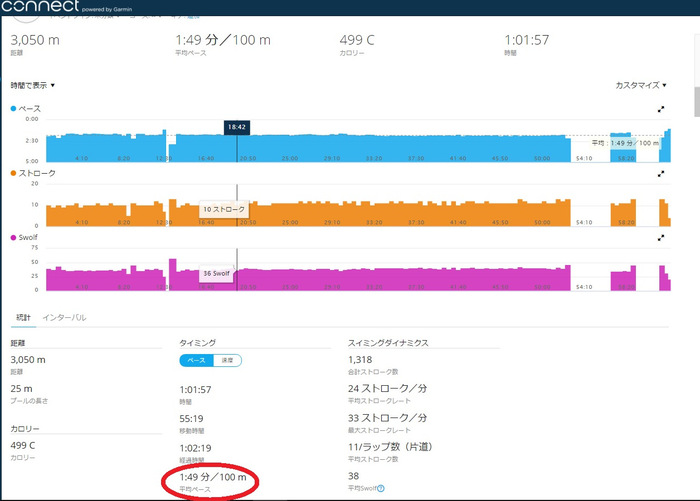The width and height of the screenshot is (700, 501).
Task: Click 1,318 total strokes value
Action: tap(360, 359)
